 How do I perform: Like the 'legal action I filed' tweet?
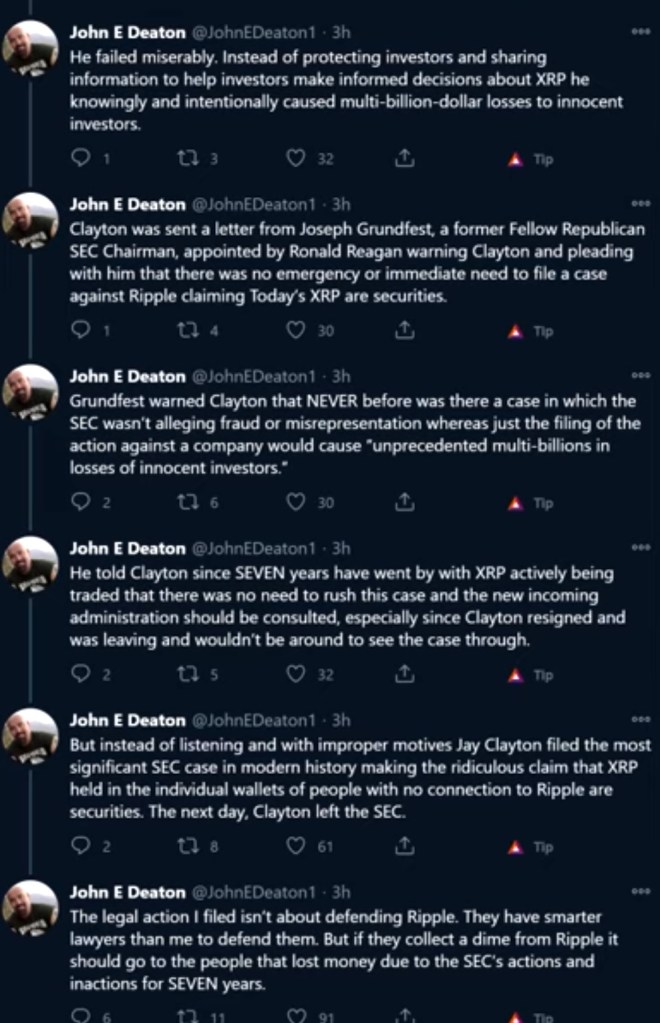tap(296, 1014)
